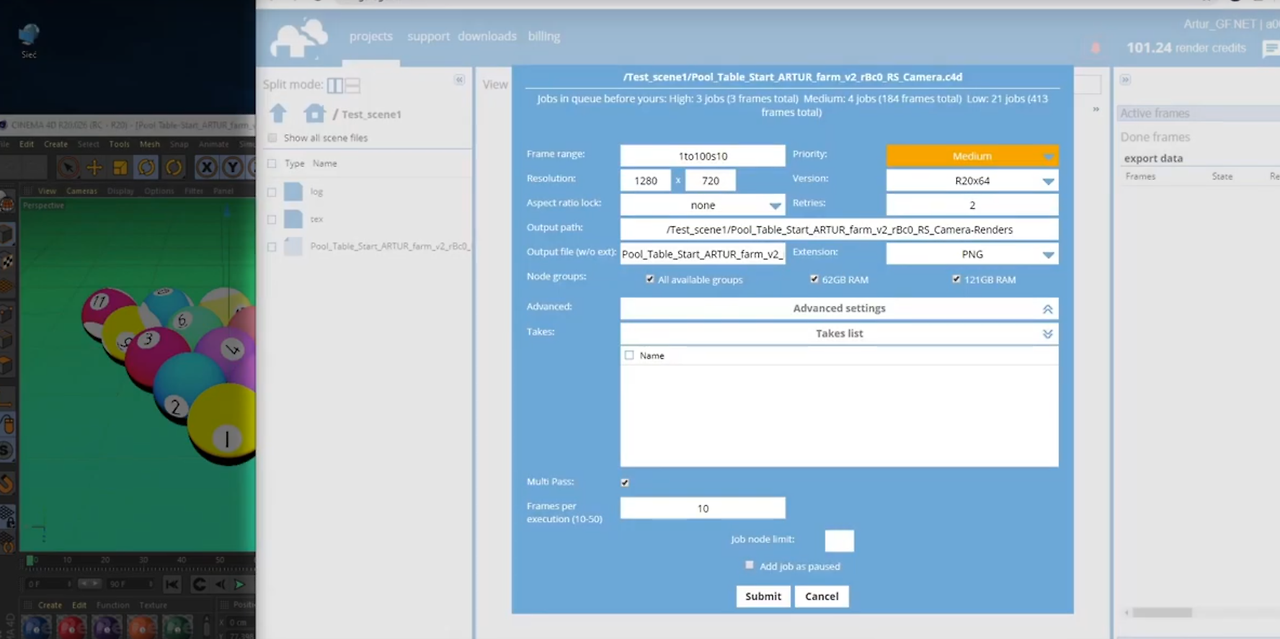Open the chat message icon top right
This screenshot has height=639, width=1280.
[x=1270, y=48]
